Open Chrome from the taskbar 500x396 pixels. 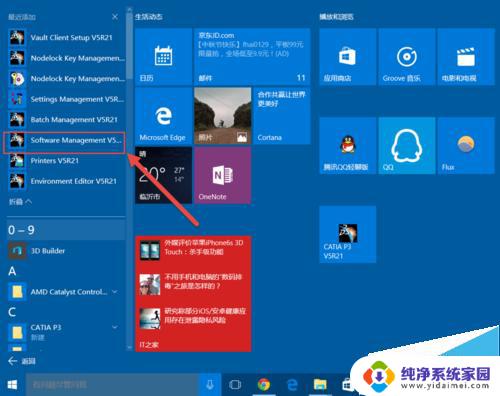tap(264, 385)
